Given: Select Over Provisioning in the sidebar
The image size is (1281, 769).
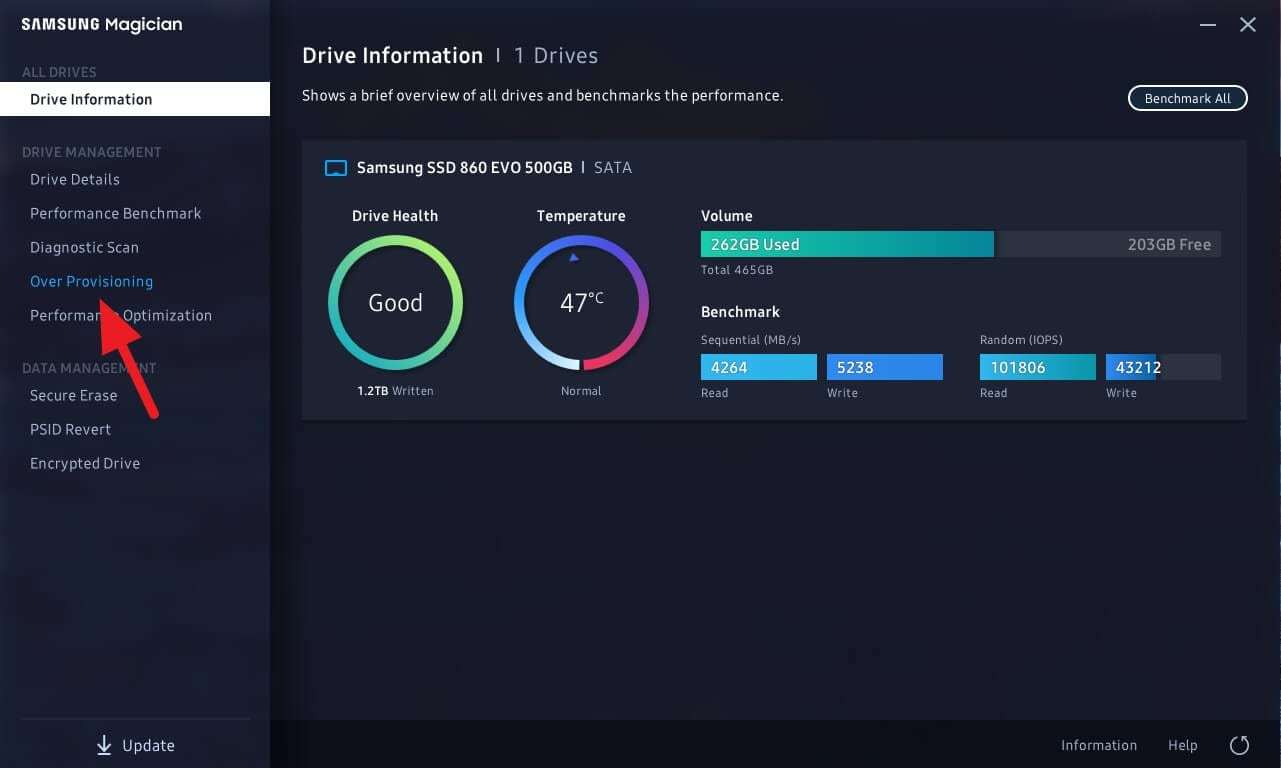Looking at the screenshot, I should (x=91, y=281).
